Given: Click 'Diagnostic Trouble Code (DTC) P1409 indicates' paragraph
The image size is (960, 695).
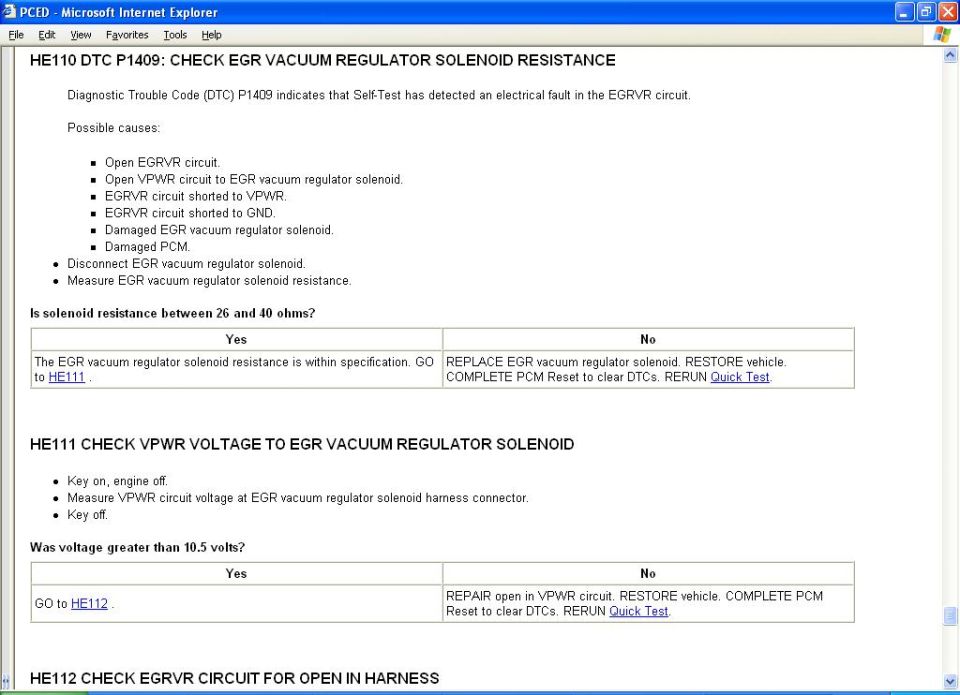Looking at the screenshot, I should click(x=379, y=95).
